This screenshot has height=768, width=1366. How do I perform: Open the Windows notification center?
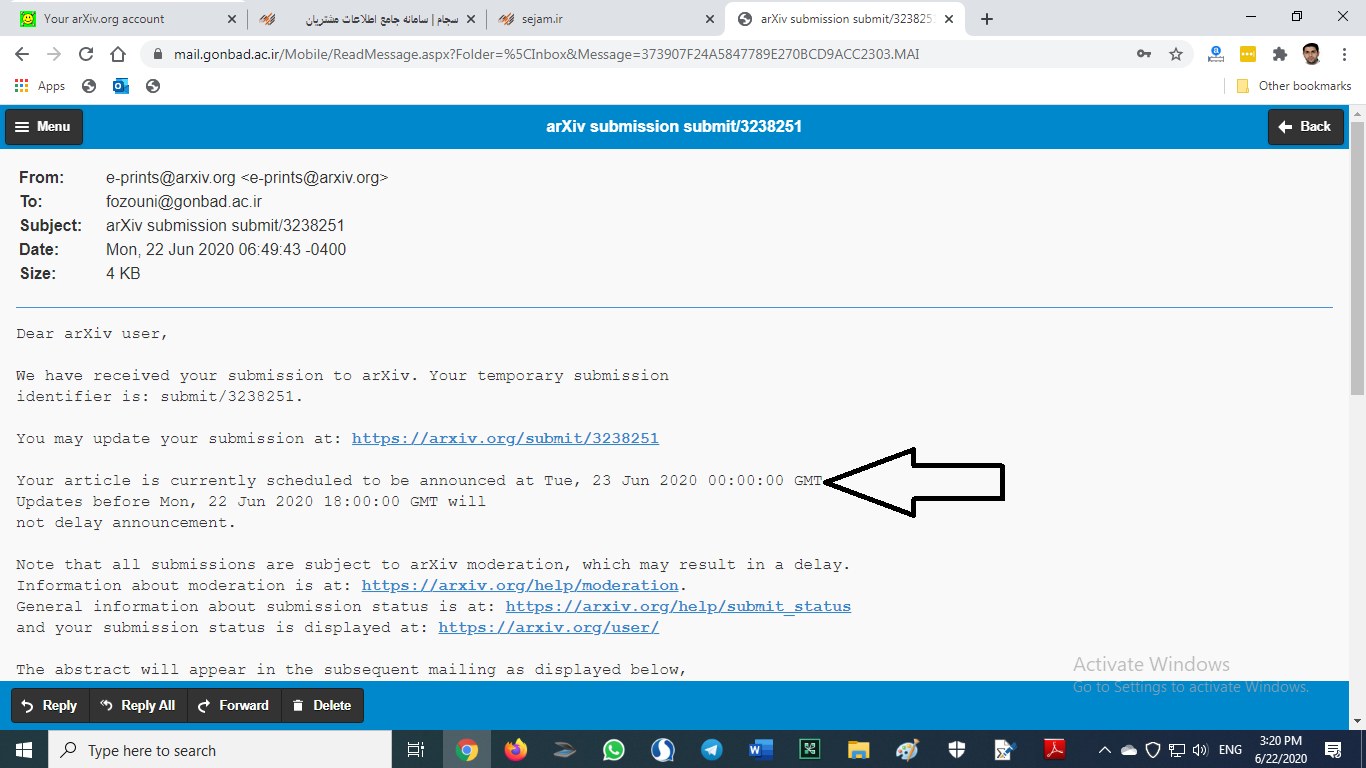(x=1333, y=750)
